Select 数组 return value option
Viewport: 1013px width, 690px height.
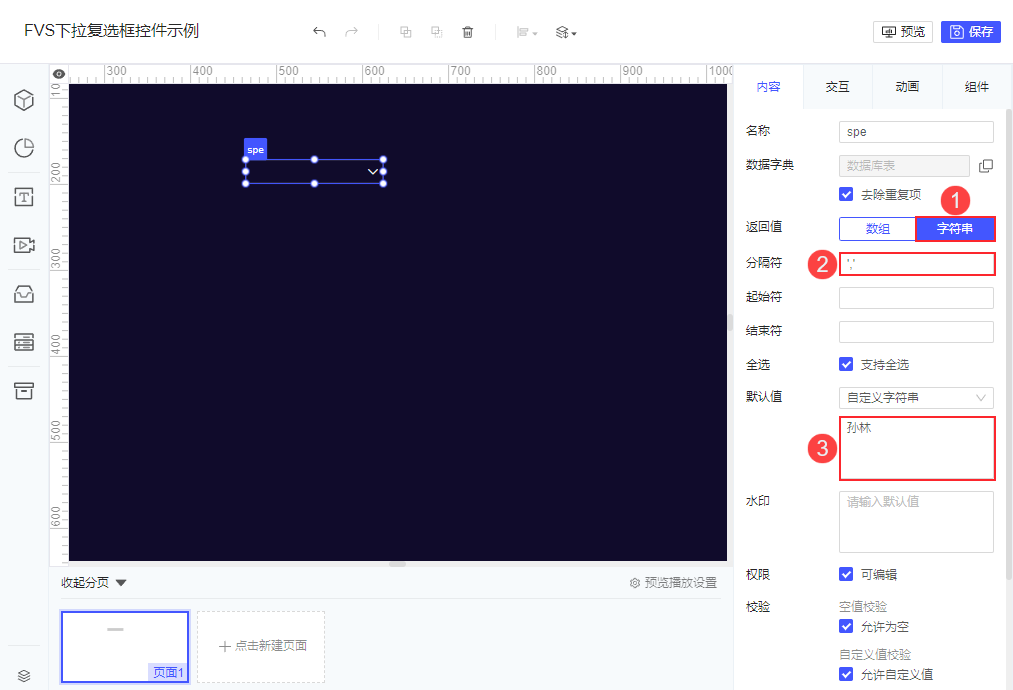click(877, 229)
